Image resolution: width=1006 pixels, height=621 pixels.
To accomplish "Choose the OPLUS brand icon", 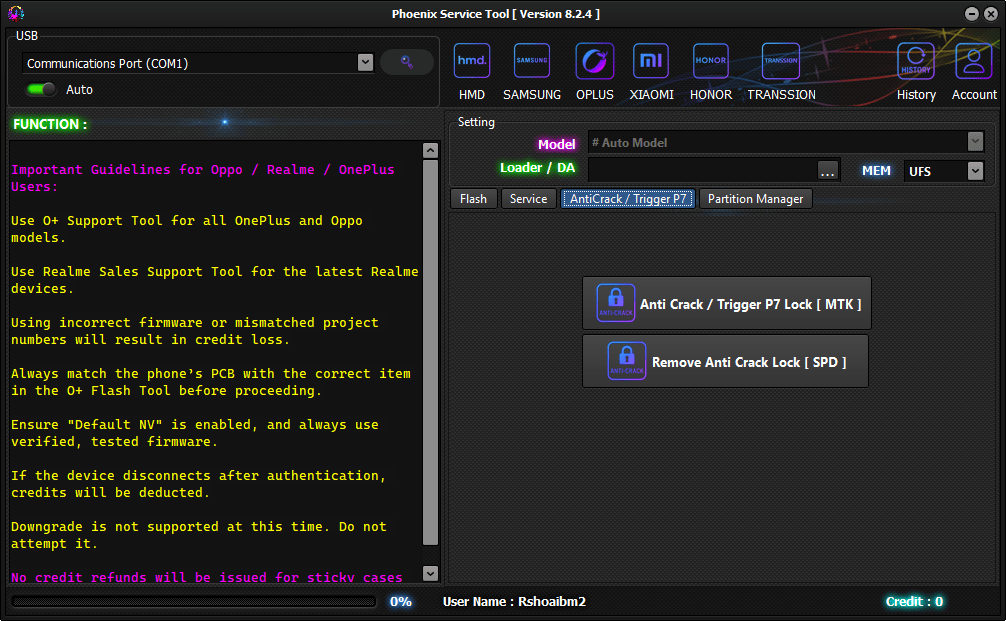I will (595, 62).
